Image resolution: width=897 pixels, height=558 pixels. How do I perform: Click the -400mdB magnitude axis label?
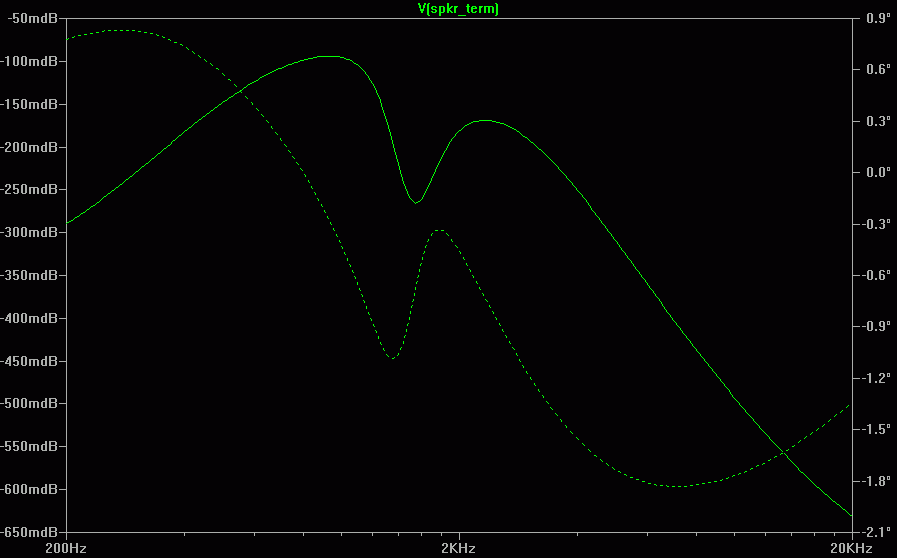coord(30,318)
